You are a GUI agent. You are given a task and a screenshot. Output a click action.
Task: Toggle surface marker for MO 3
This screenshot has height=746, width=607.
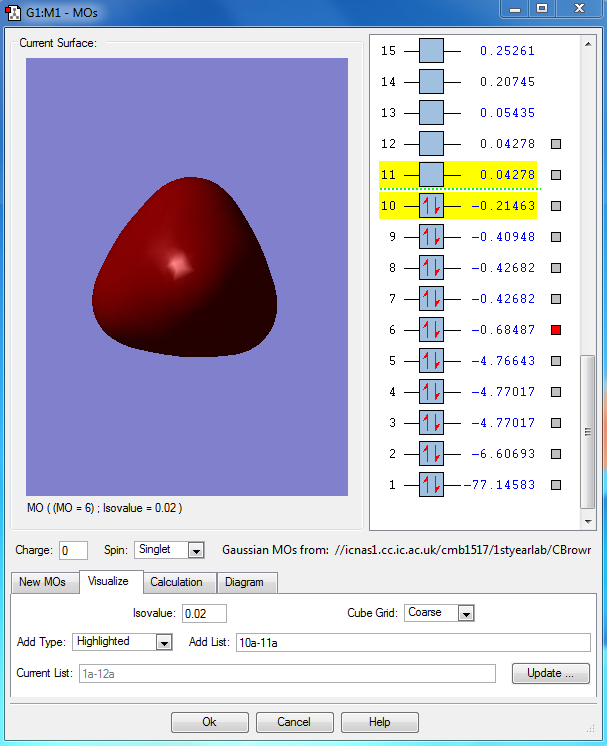(556, 423)
